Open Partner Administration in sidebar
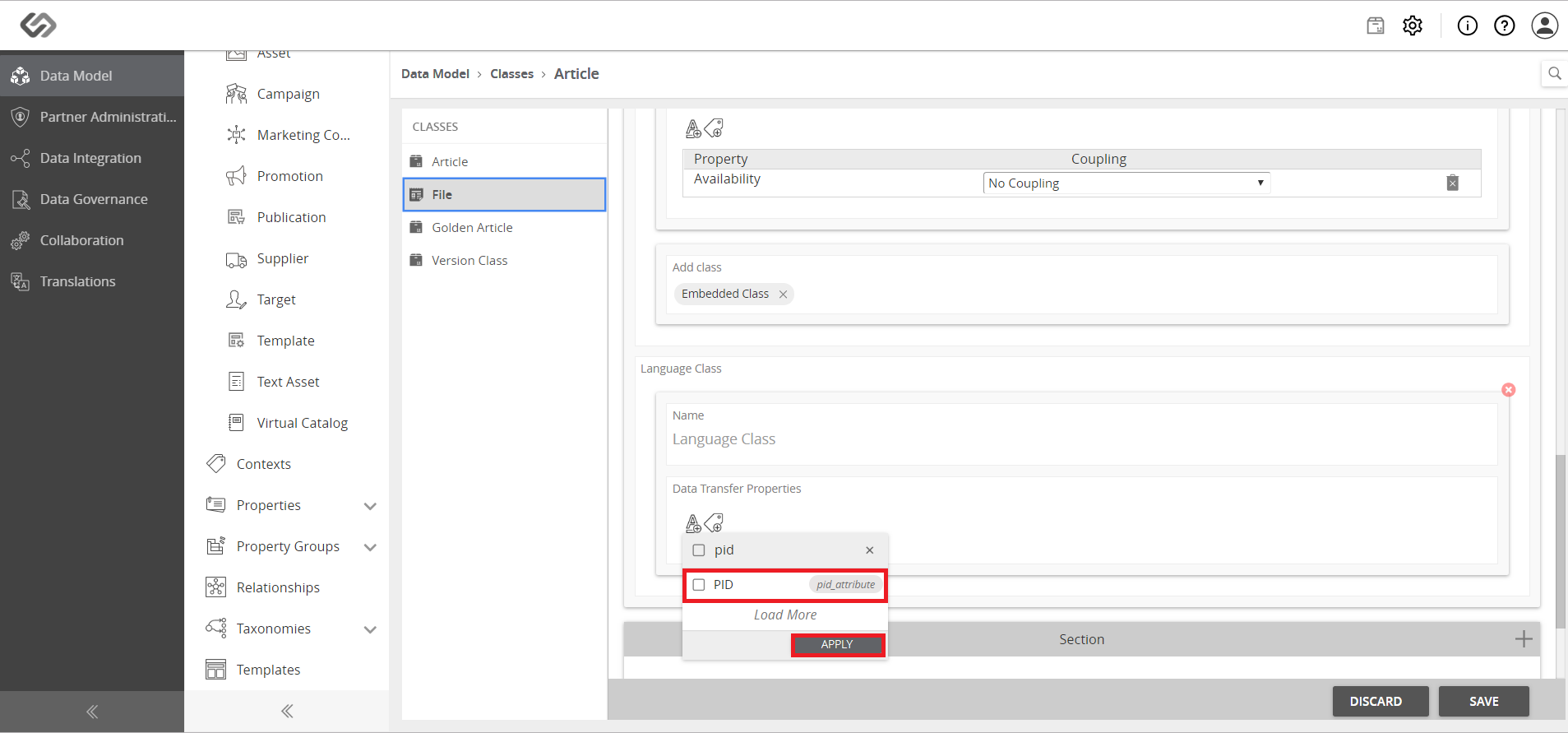1568x733 pixels. coord(92,117)
